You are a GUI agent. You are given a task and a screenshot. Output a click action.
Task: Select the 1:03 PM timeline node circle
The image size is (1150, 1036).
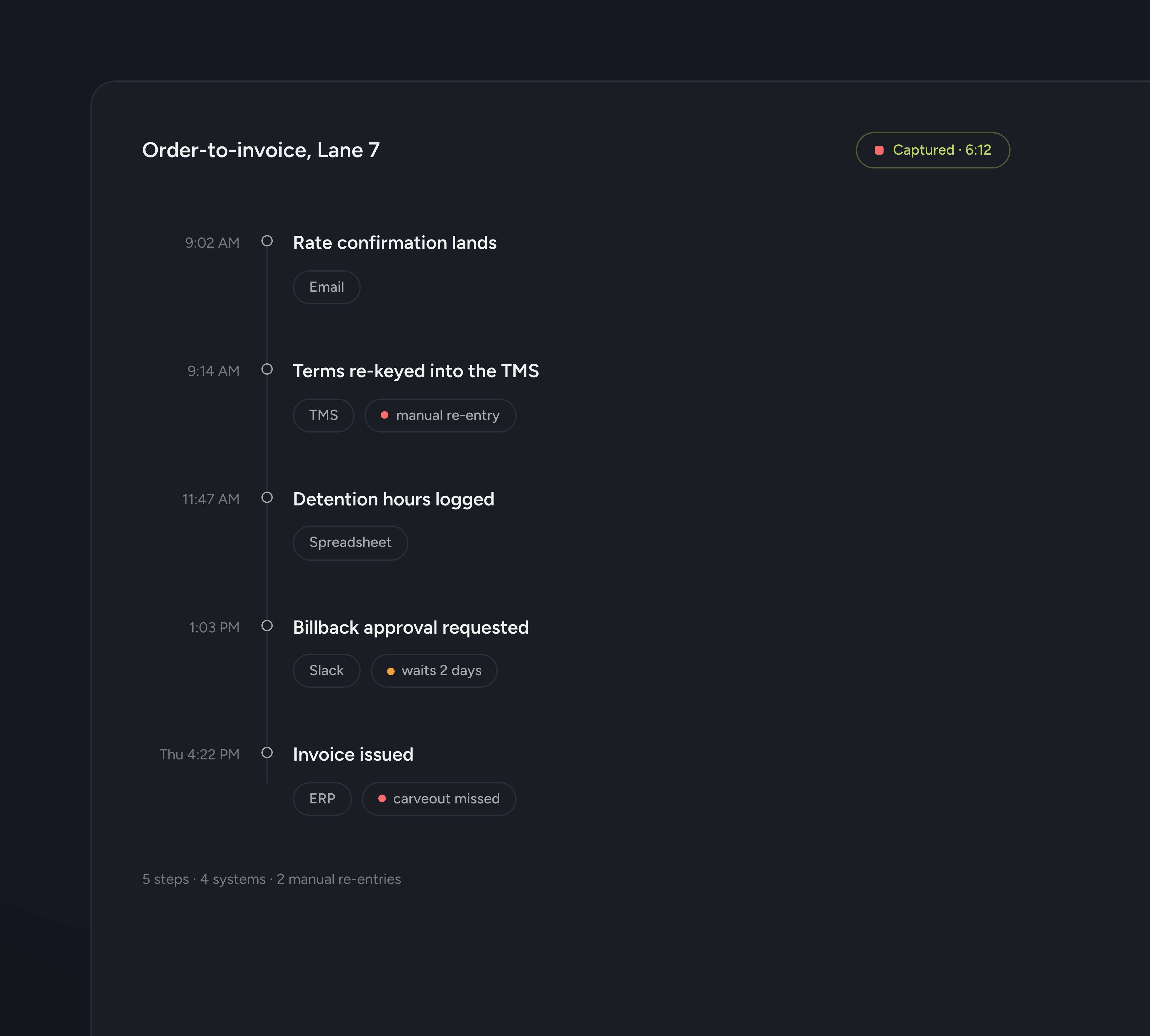(x=267, y=625)
